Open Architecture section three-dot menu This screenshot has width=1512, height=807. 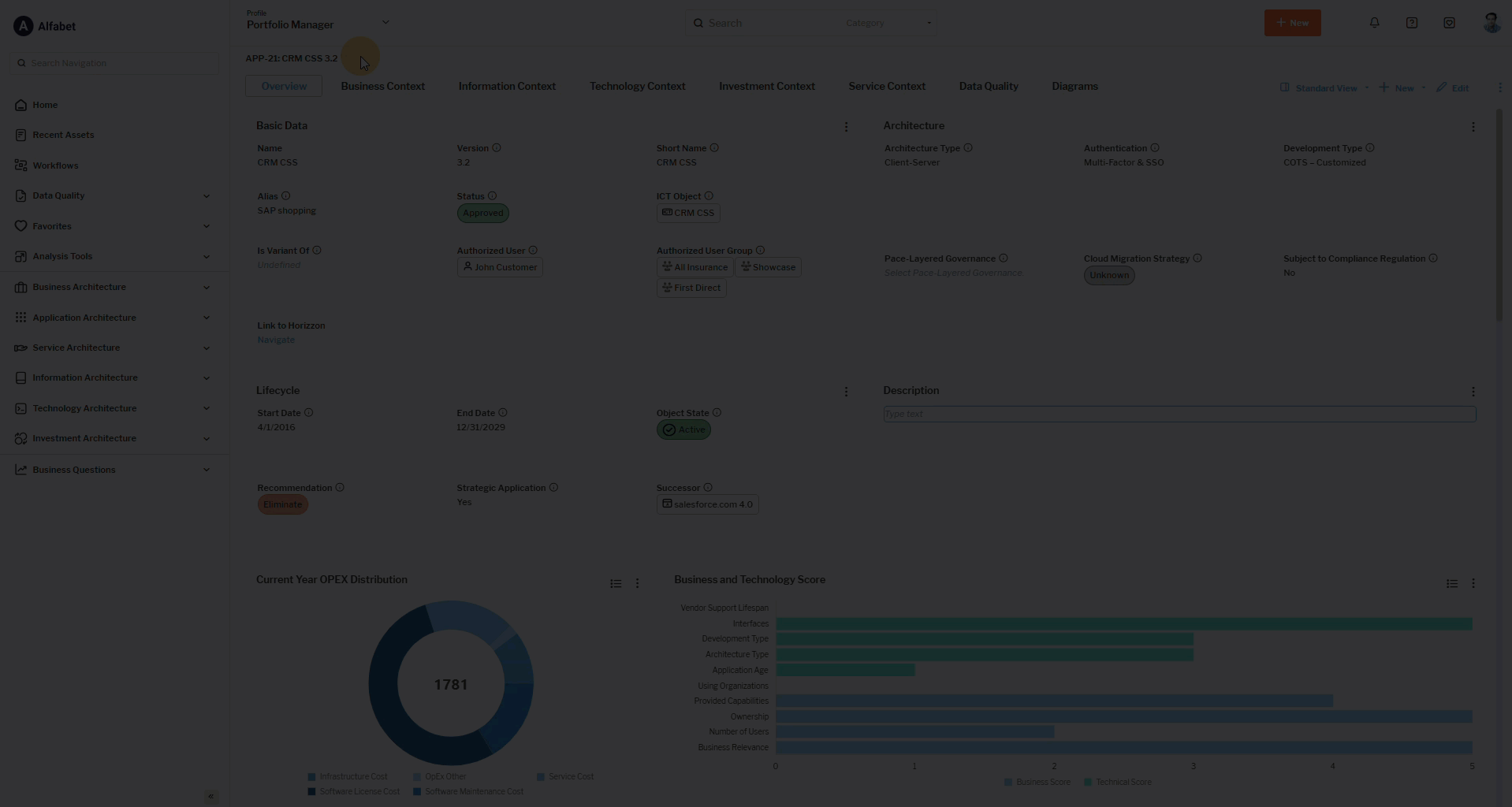(1473, 127)
